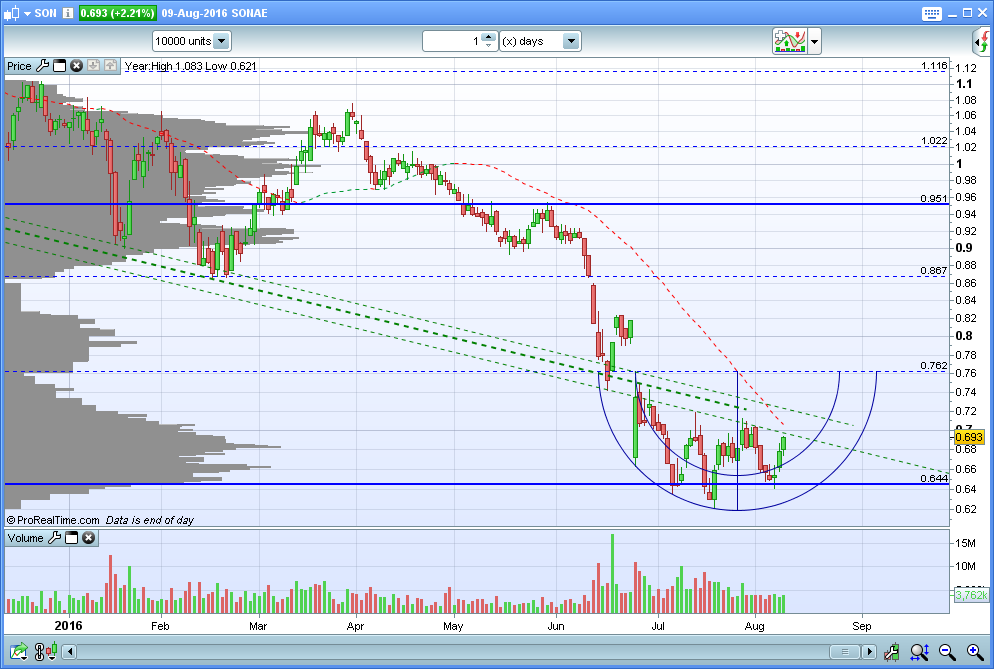Click the Sep label on time axis
This screenshot has width=994, height=669.
[862, 626]
